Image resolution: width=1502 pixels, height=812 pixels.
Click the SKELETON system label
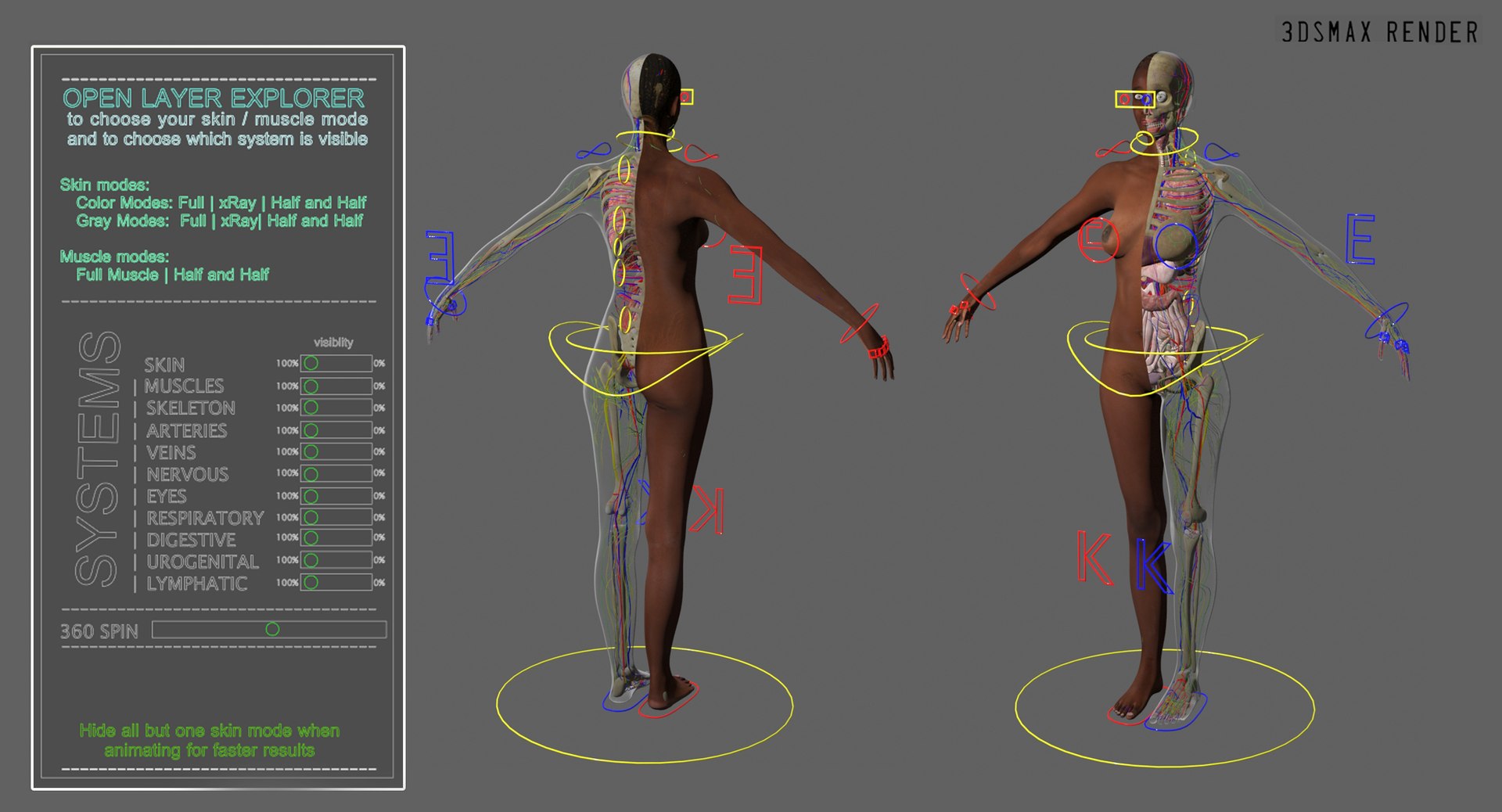click(x=191, y=408)
